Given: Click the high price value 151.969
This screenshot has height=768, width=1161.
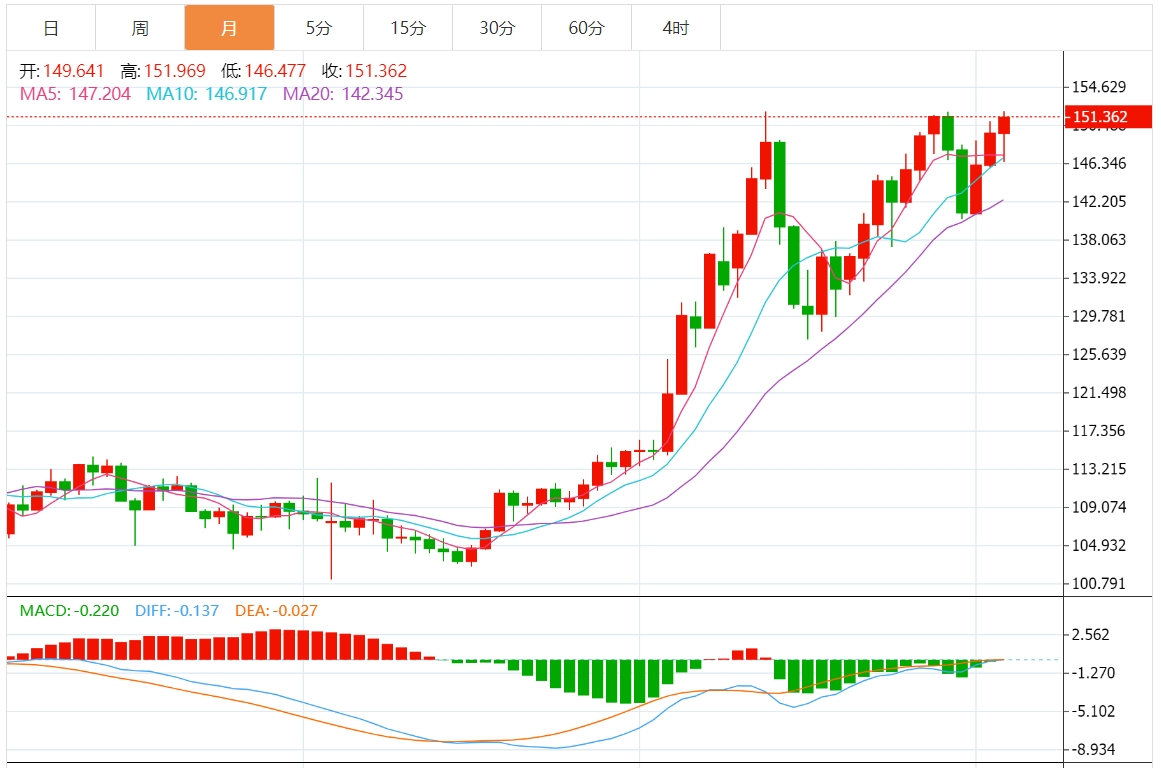Looking at the screenshot, I should [x=175, y=71].
